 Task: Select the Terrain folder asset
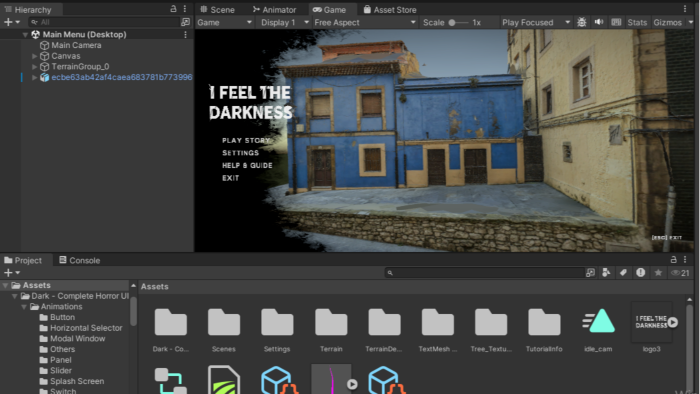(331, 330)
